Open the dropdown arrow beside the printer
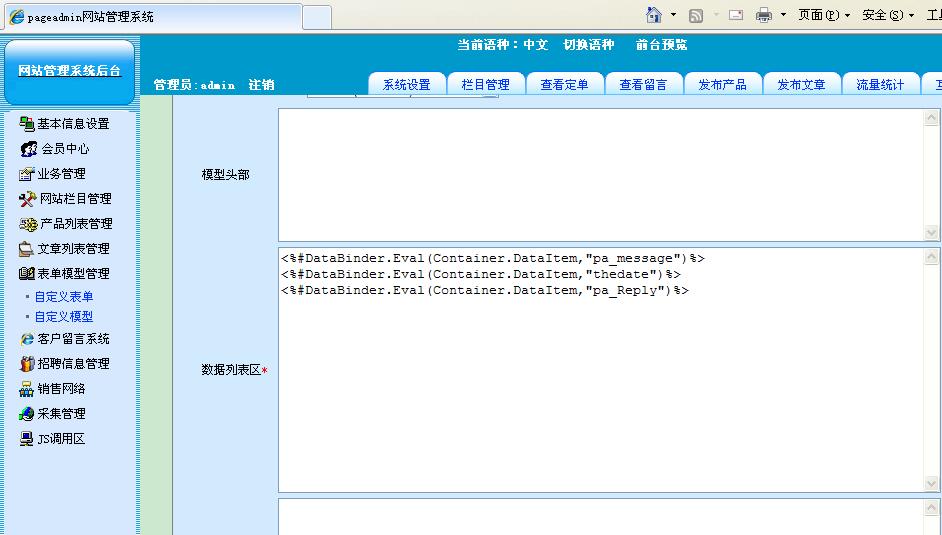 pos(783,15)
